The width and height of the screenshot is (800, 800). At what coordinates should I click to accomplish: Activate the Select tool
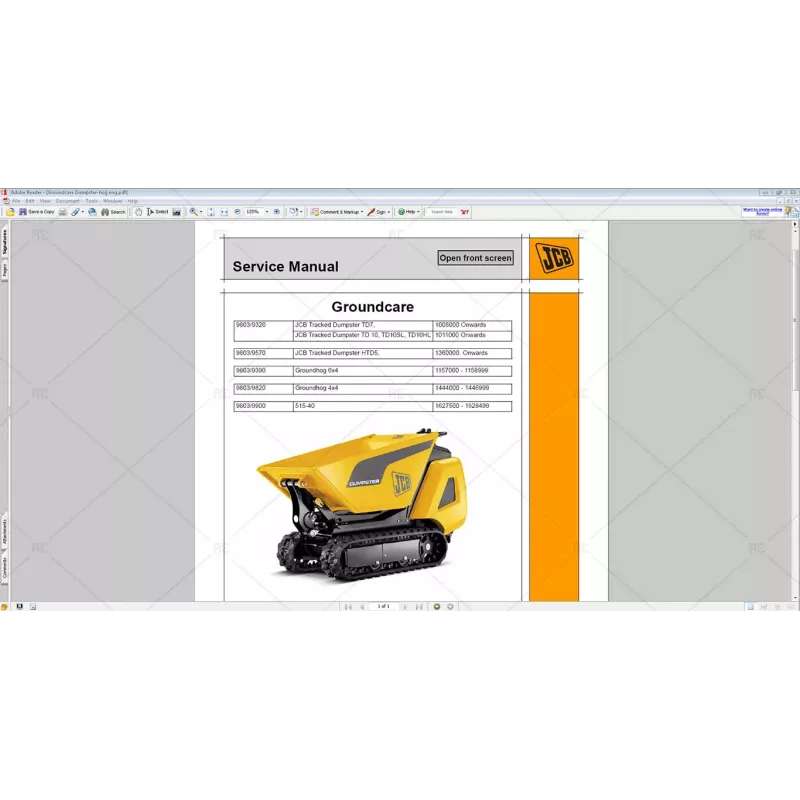158,211
